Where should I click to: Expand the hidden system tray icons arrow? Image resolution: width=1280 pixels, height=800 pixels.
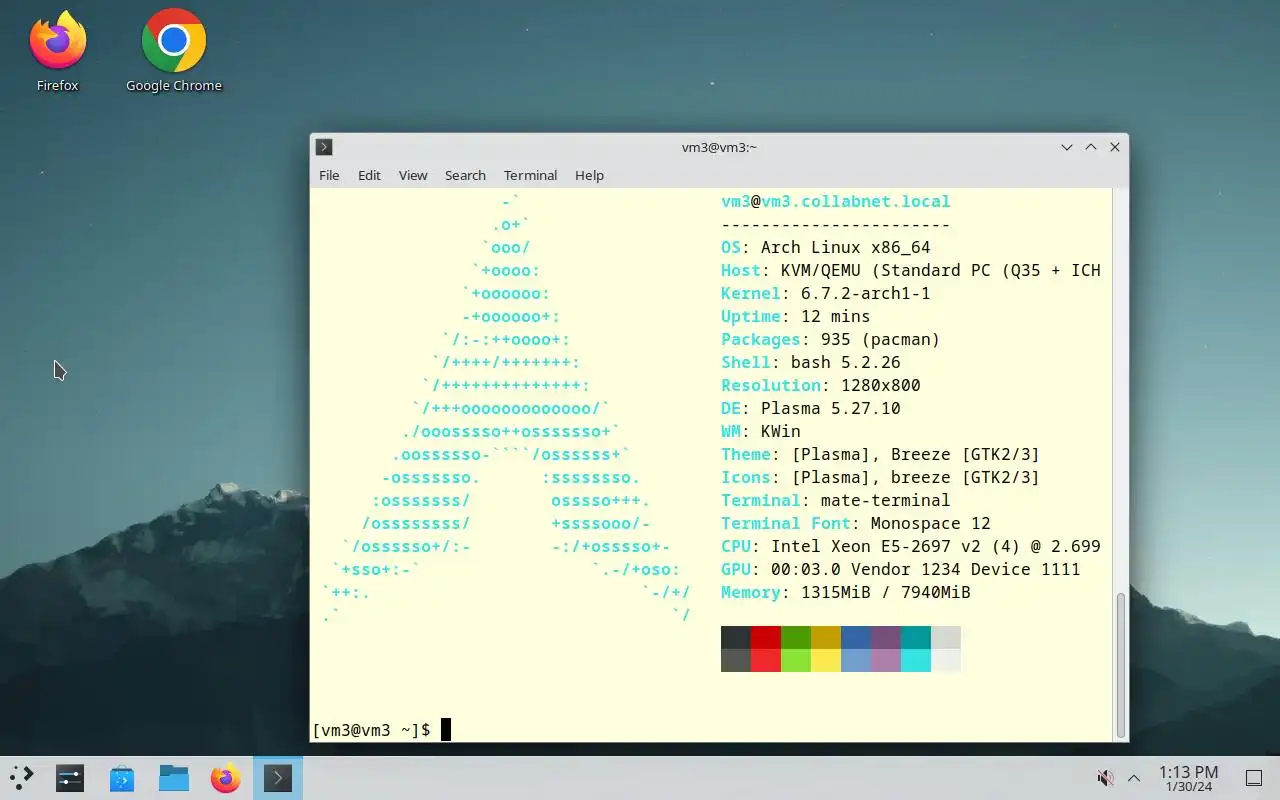(1134, 778)
